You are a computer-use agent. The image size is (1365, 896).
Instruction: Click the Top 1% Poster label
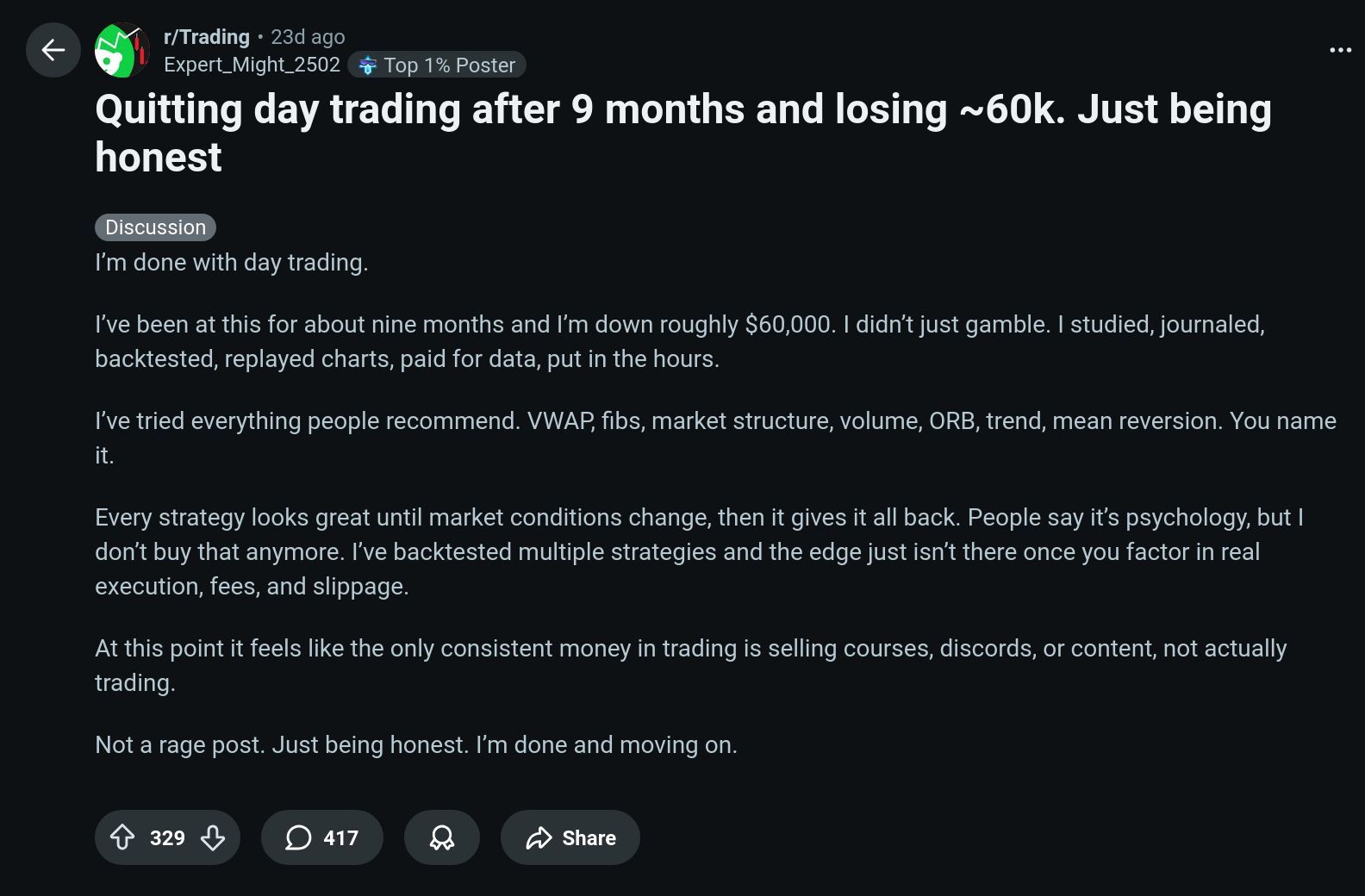click(449, 65)
